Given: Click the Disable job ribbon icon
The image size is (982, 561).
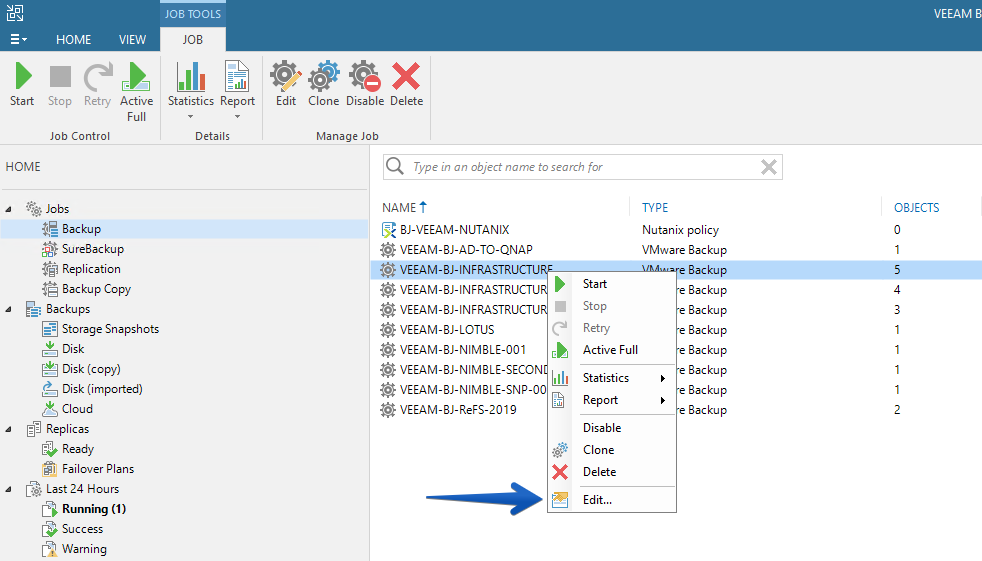Looking at the screenshot, I should coord(364,85).
